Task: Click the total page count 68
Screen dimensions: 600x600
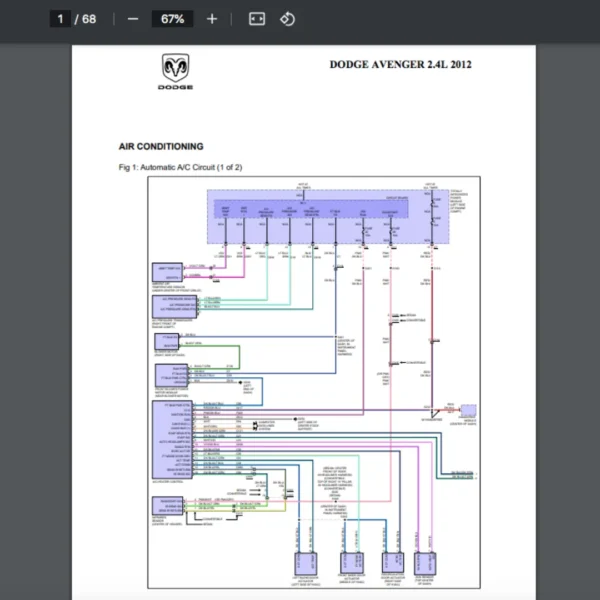Action: [x=89, y=19]
